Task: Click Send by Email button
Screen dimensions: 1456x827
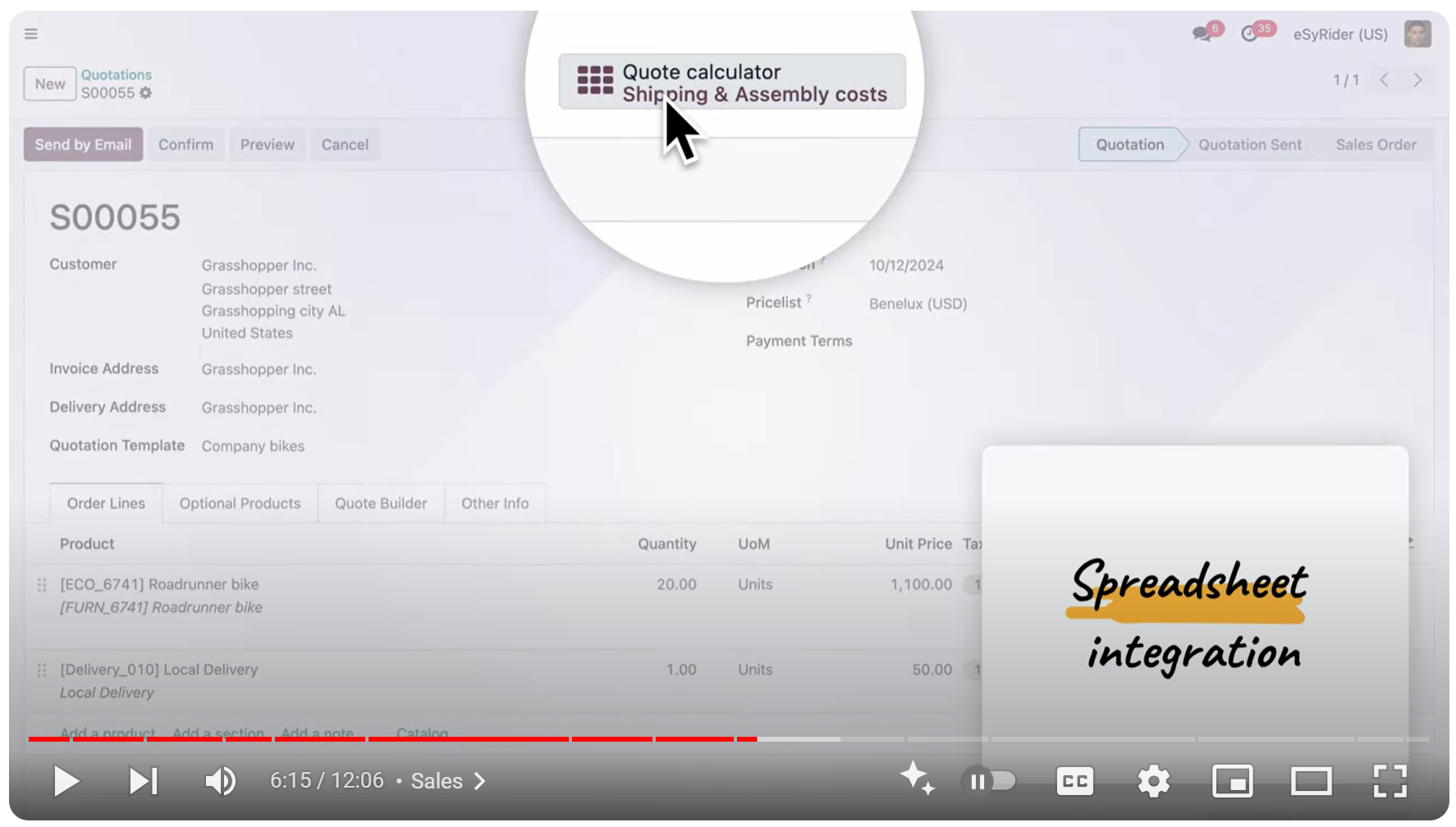Action: (83, 144)
